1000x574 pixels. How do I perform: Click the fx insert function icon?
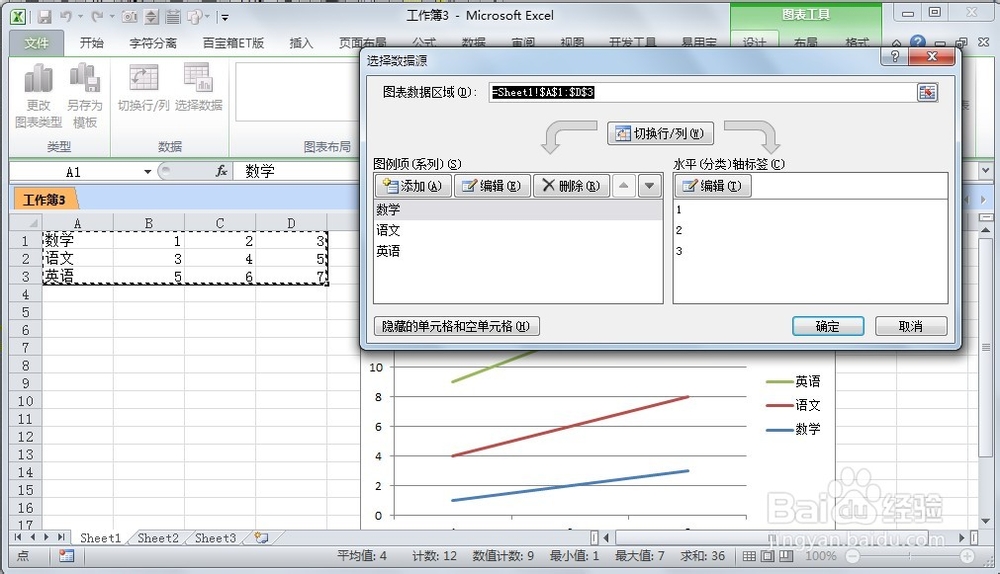coord(221,171)
